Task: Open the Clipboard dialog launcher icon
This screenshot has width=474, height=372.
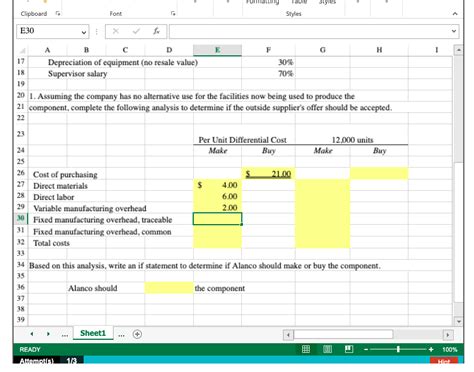Action: click(x=58, y=14)
